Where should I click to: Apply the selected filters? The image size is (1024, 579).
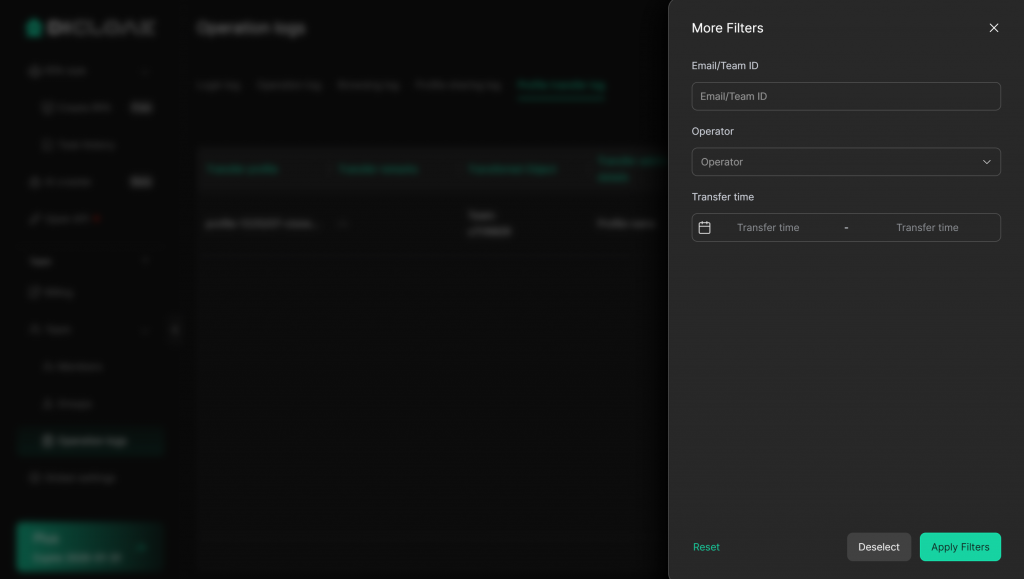click(x=959, y=547)
